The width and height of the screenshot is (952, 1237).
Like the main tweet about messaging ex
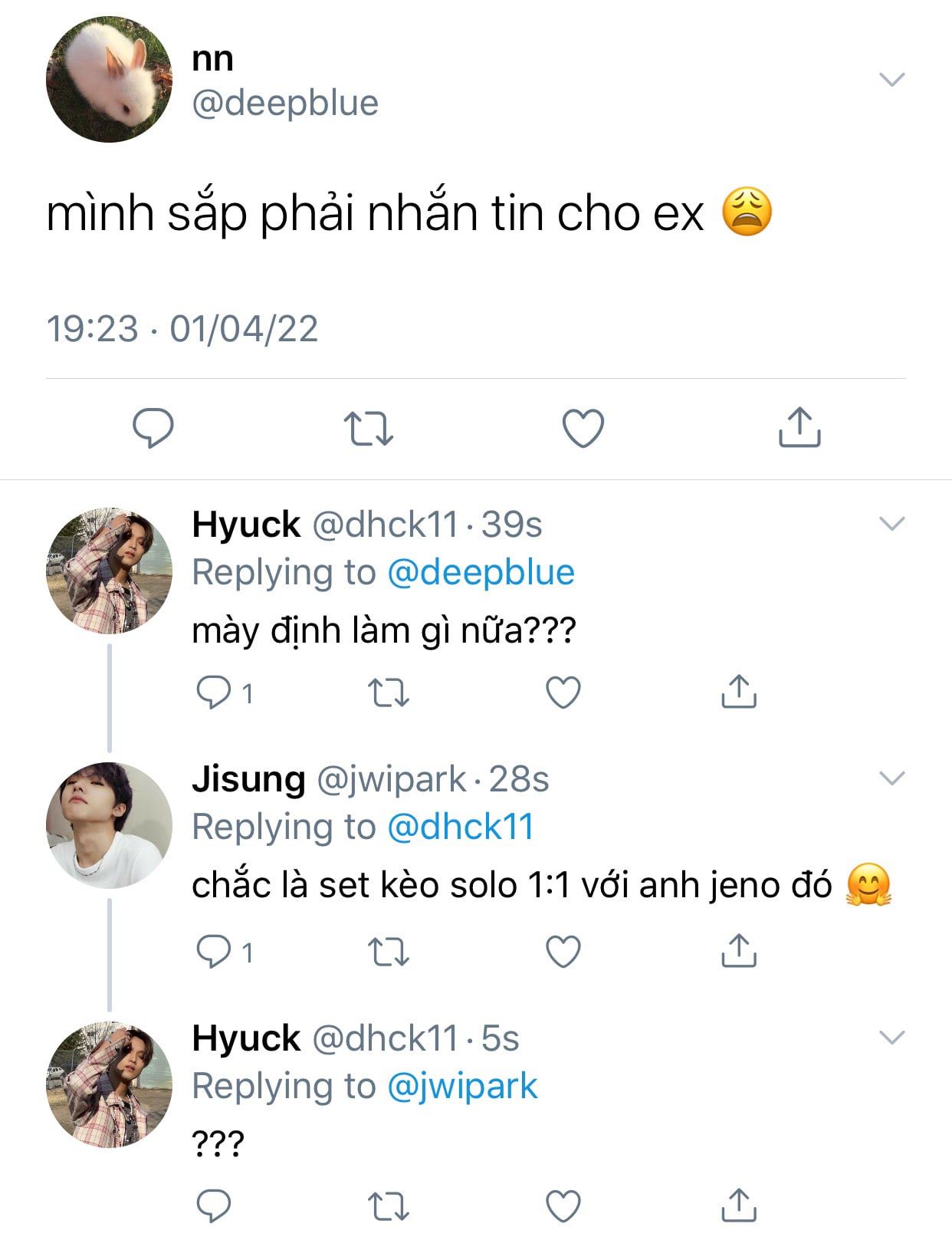click(x=583, y=428)
